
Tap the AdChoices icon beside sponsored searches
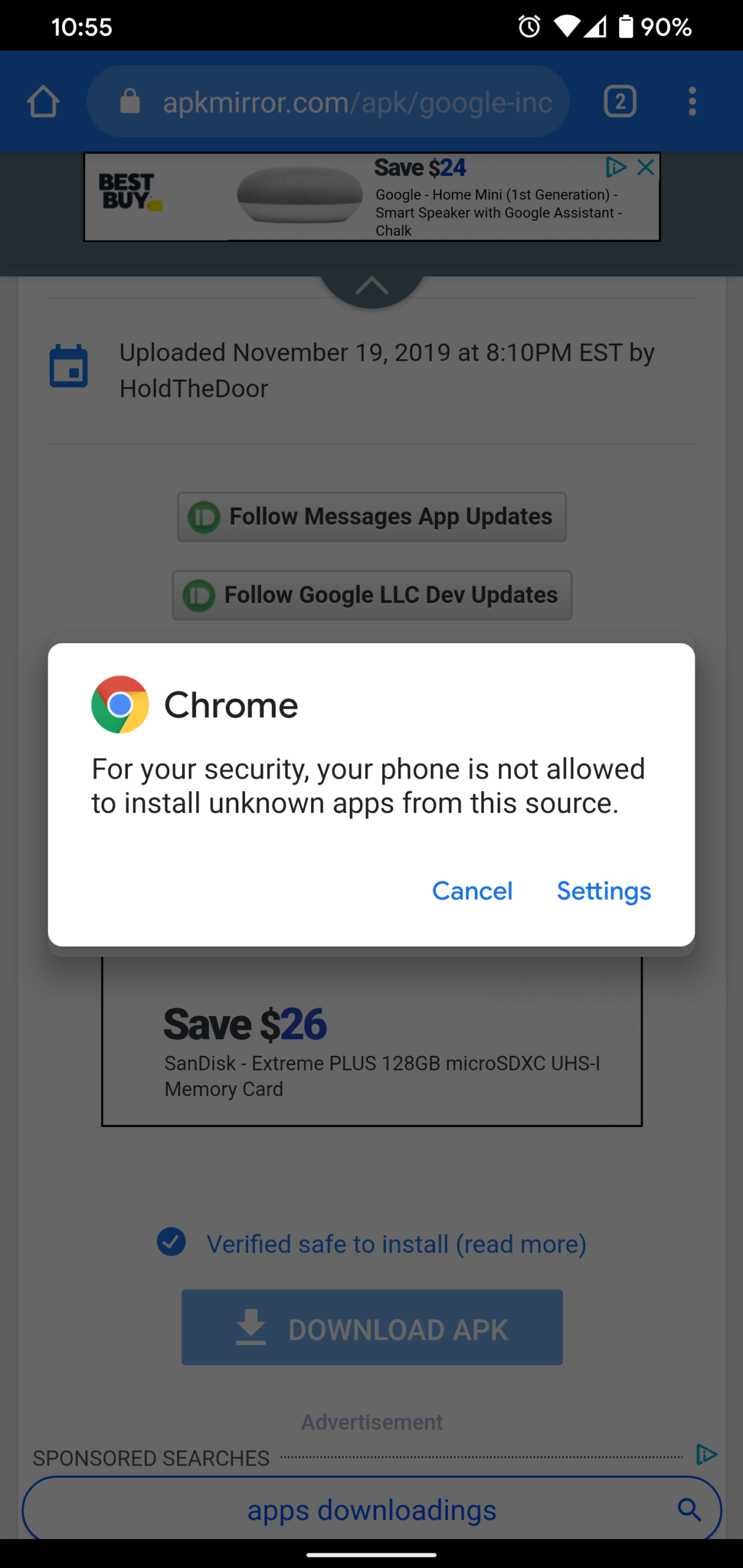coord(706,1454)
